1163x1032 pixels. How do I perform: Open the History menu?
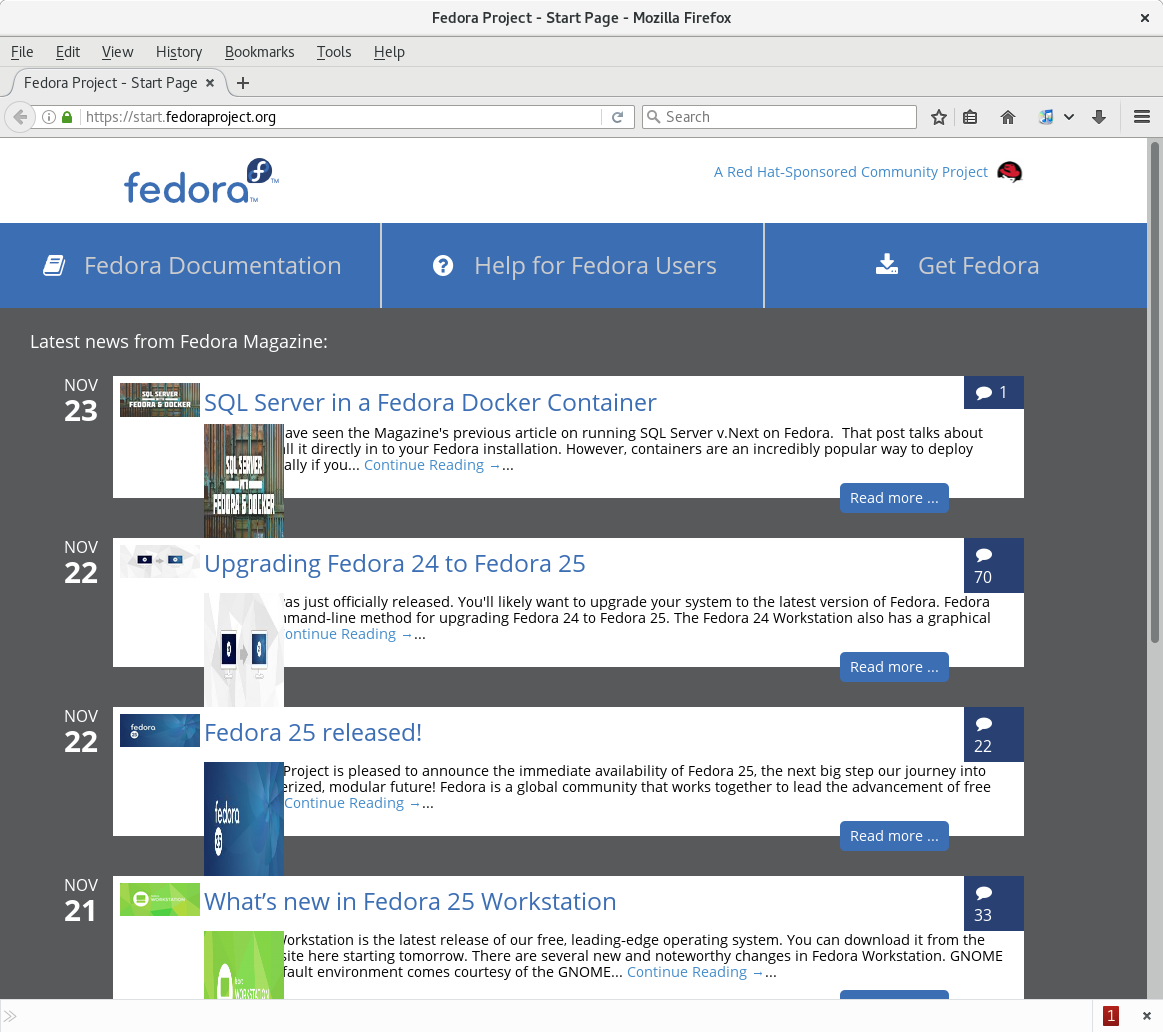179,52
